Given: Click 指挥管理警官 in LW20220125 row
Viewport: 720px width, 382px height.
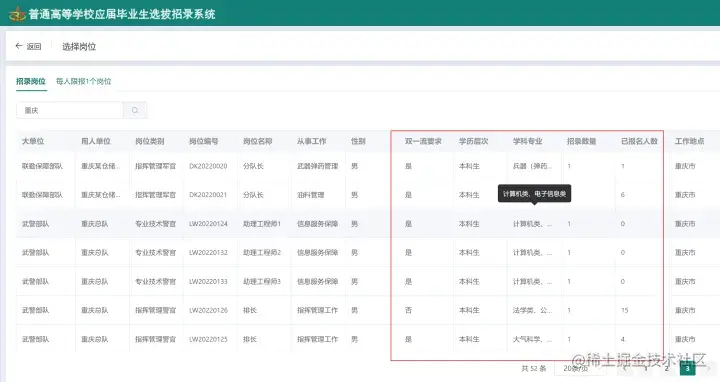Looking at the screenshot, I should (155, 339).
